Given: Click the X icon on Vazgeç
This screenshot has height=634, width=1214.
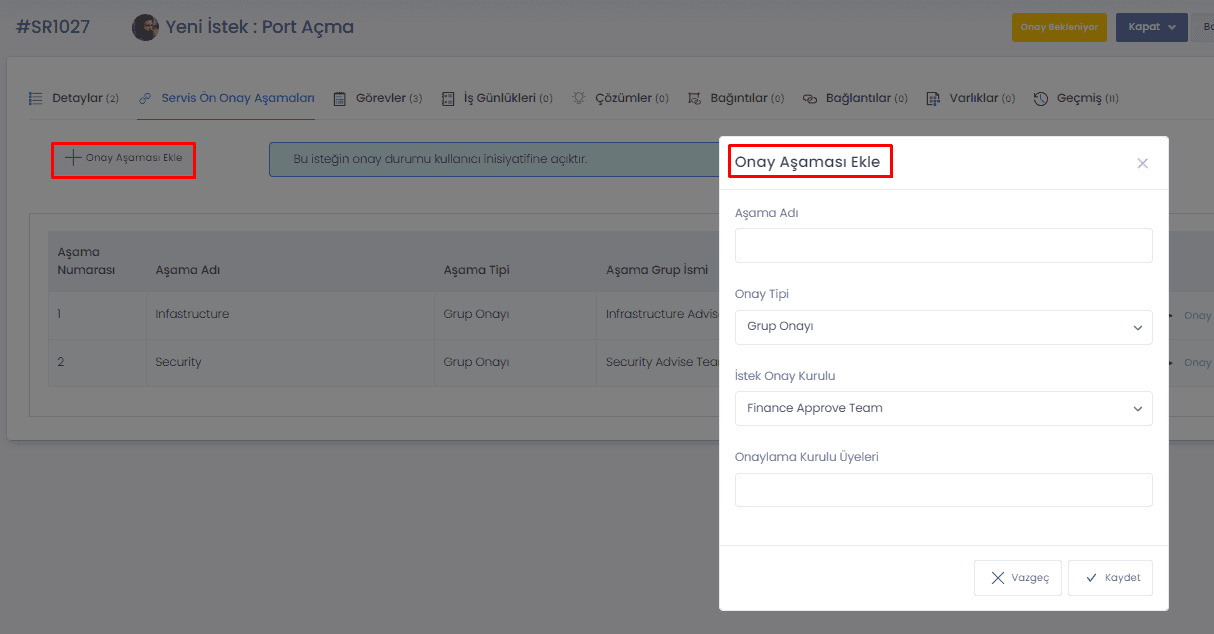Looking at the screenshot, I should point(997,578).
